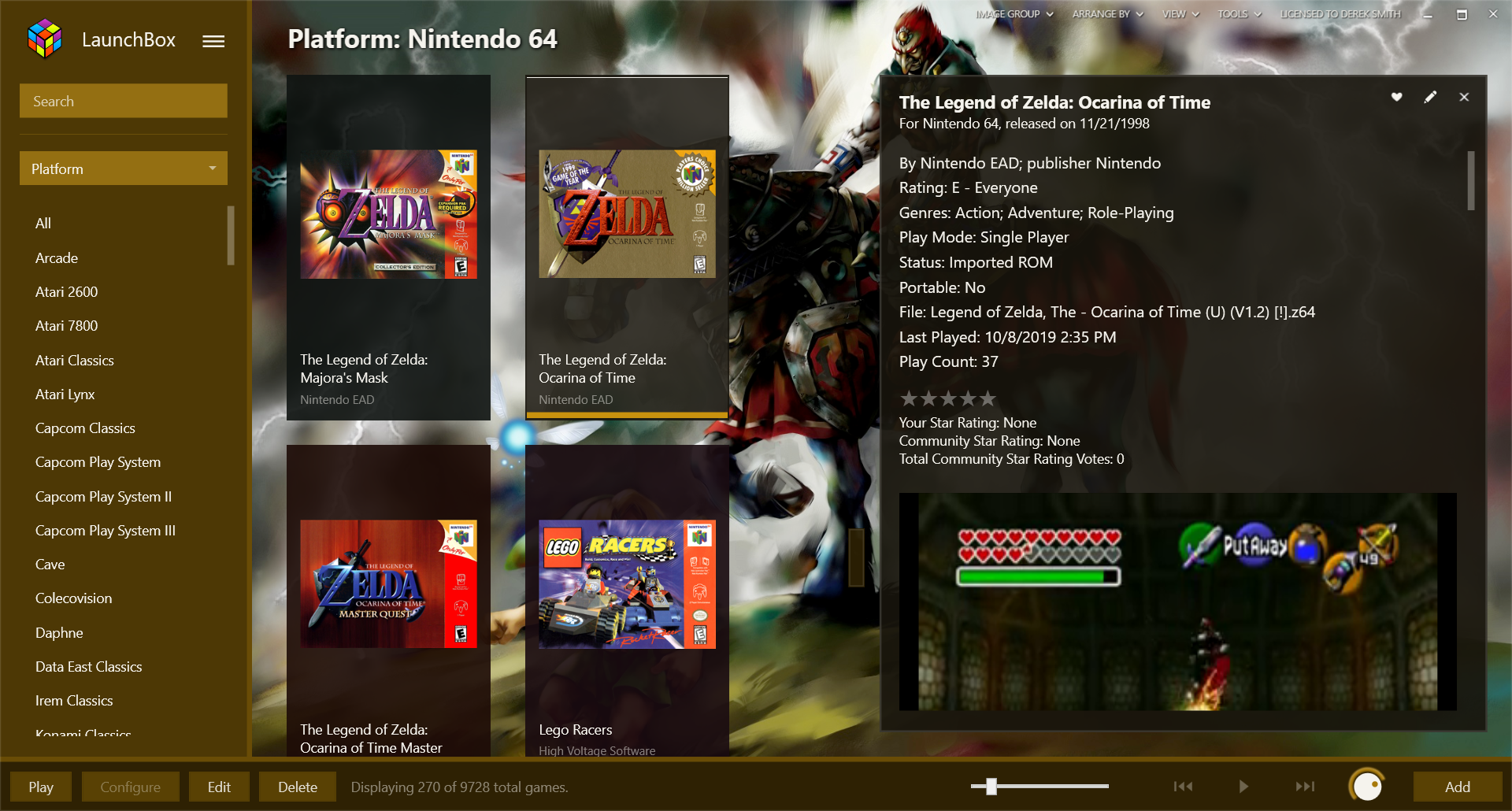The width and height of the screenshot is (1512, 811).
Task: Select Capcom Play System platform
Action: coord(98,462)
